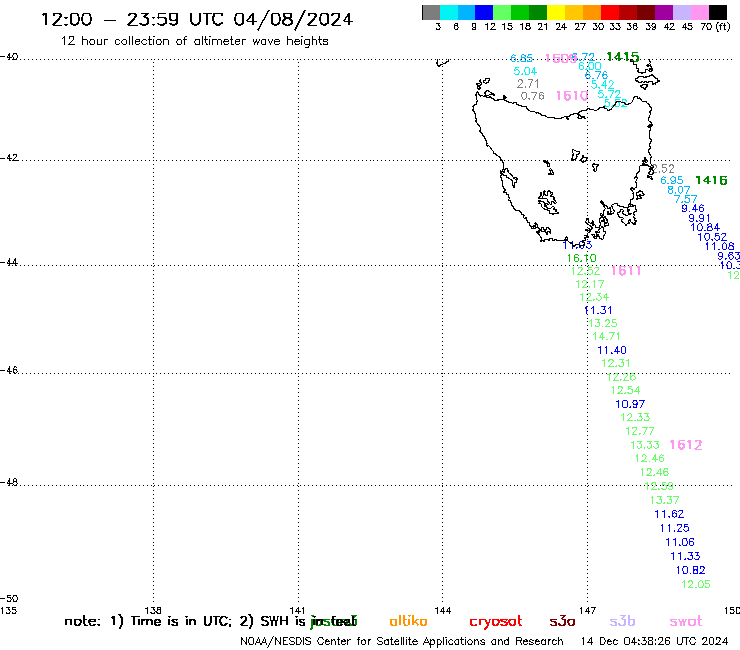Image resolution: width=740 pixels, height=650 pixels.
Task: Click the longitude axis label 141
Action: point(298,610)
